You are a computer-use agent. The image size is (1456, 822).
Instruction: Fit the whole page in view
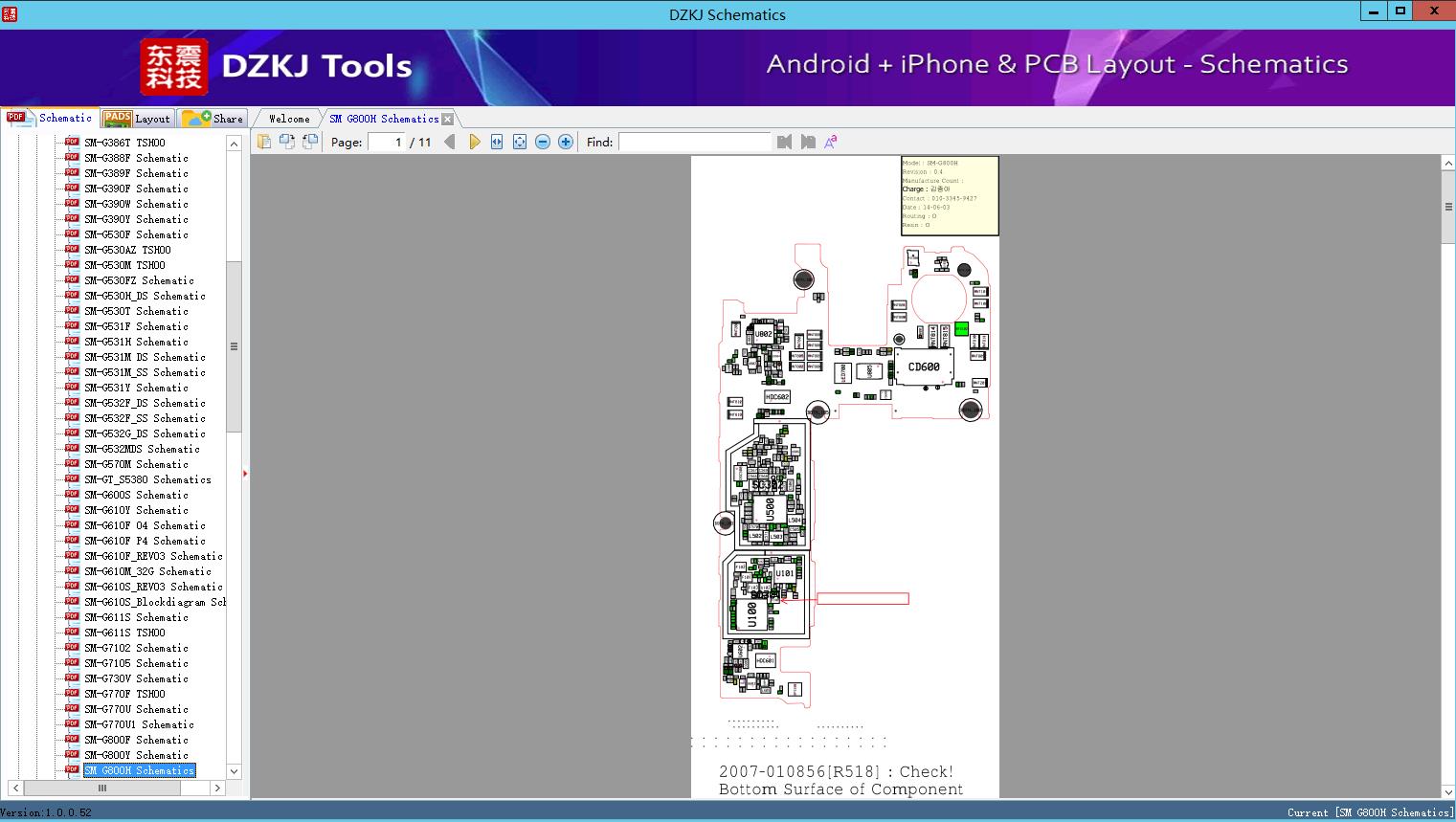coord(520,142)
